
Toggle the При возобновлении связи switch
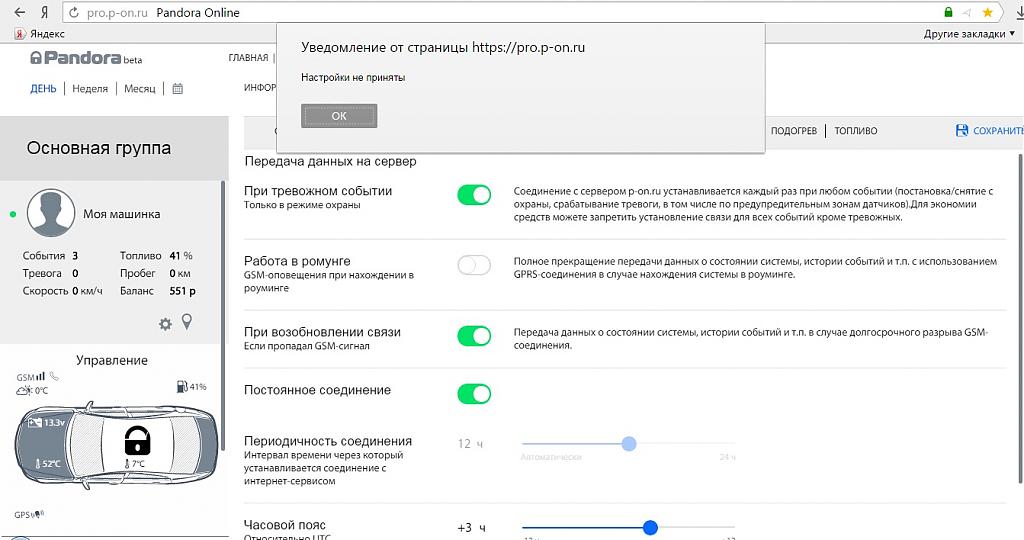pos(474,336)
